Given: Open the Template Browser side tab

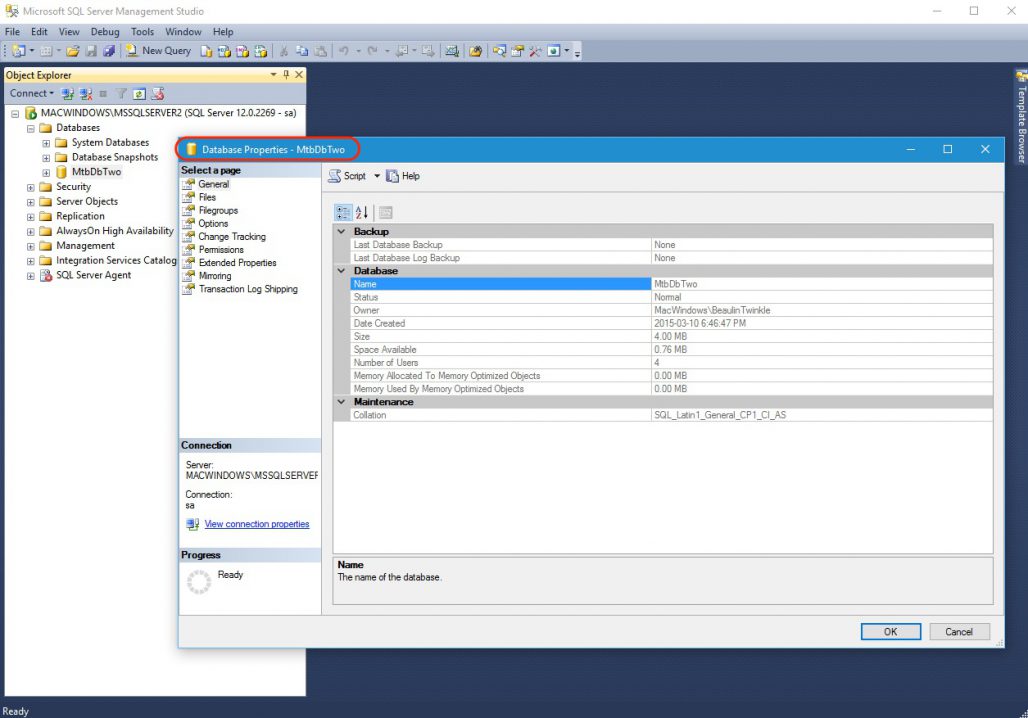Looking at the screenshot, I should pyautogui.click(x=1021, y=117).
